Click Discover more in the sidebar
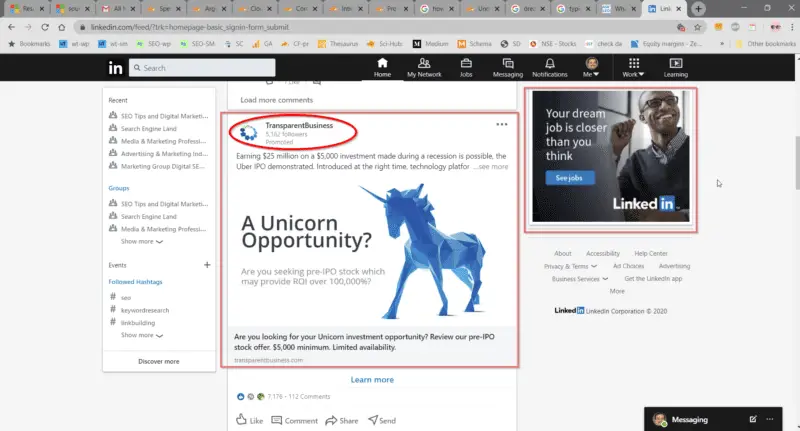Image resolution: width=800 pixels, height=431 pixels. click(x=159, y=361)
